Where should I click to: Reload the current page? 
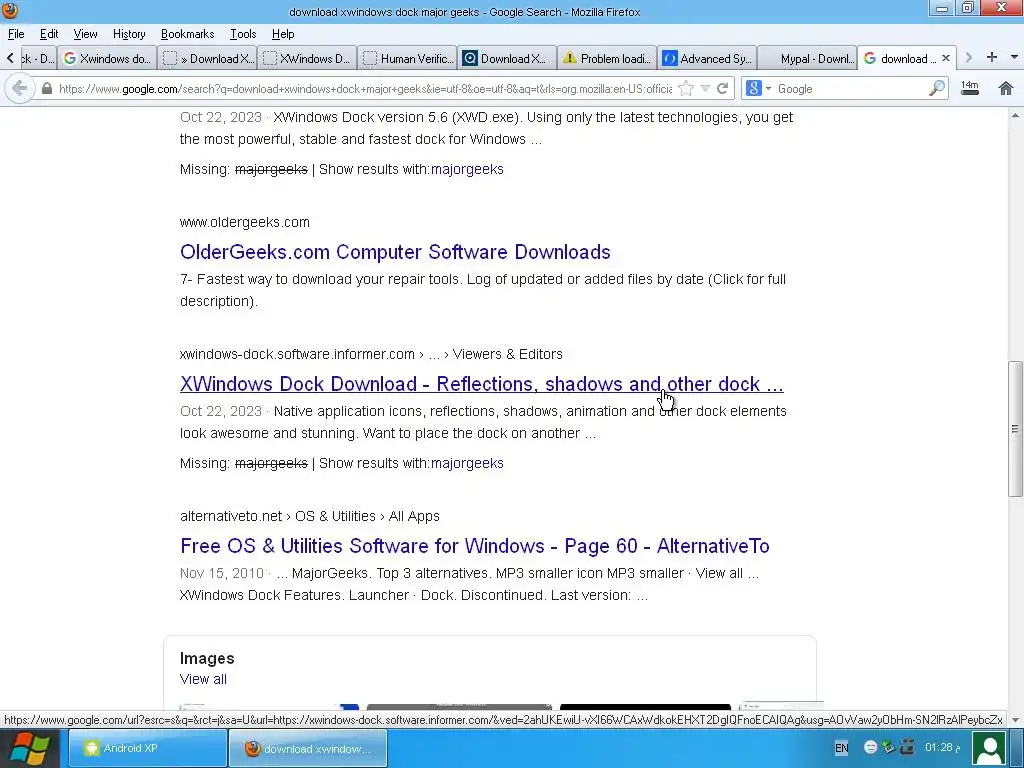click(x=722, y=89)
